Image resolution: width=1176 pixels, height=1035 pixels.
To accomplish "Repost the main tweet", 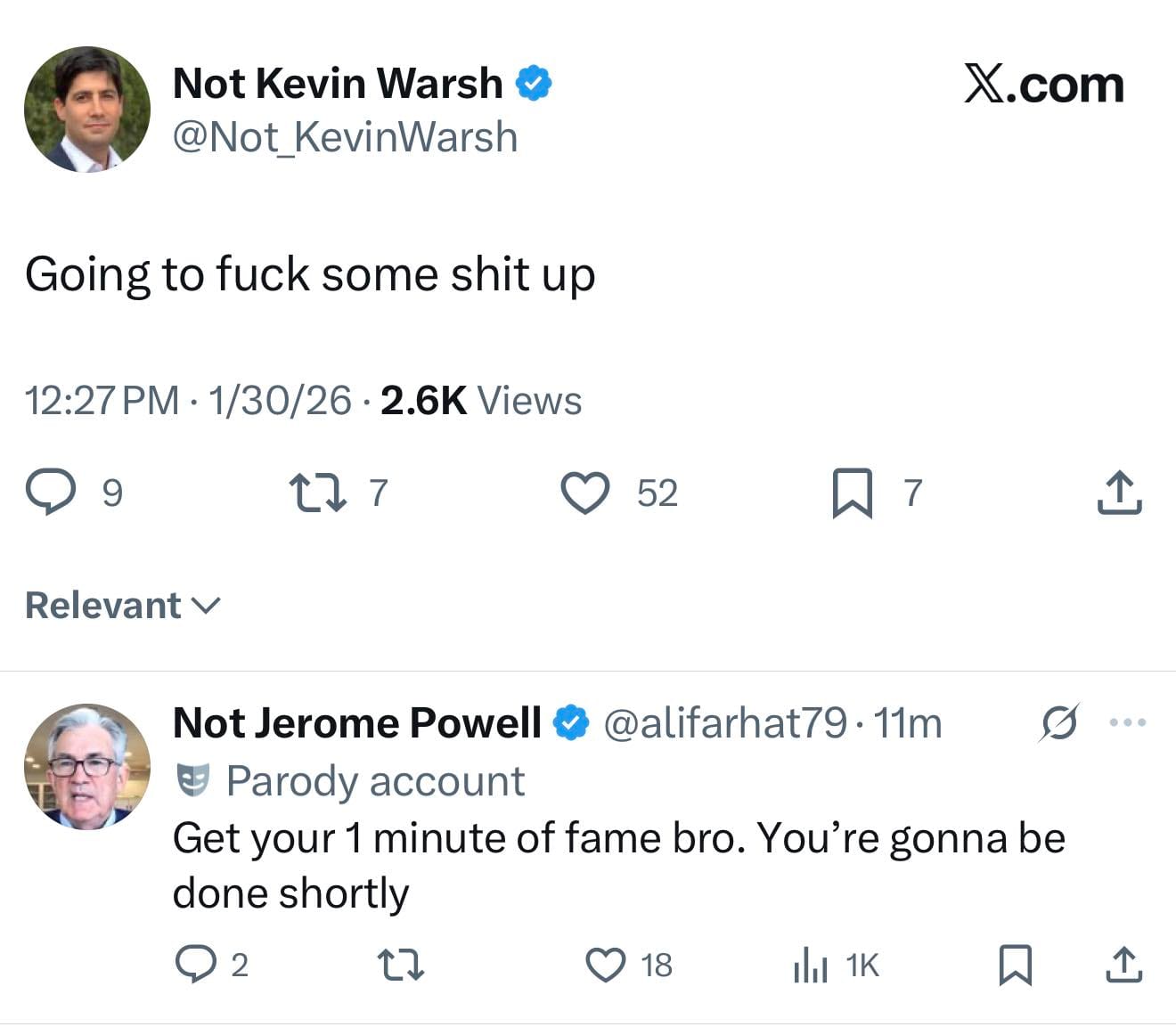I will [x=318, y=493].
